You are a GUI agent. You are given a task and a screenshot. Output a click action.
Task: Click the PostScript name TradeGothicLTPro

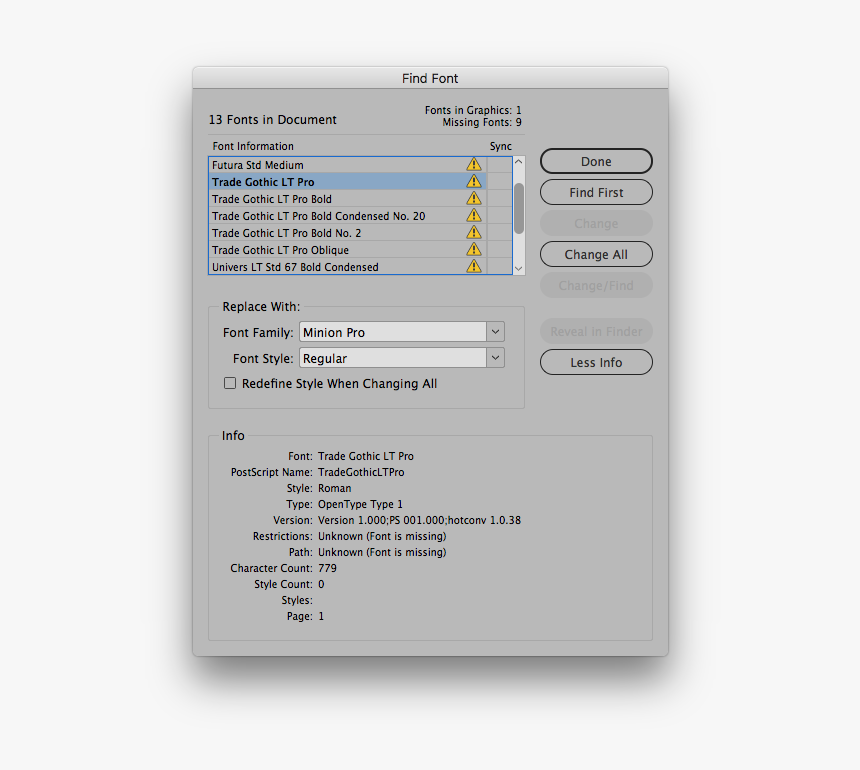coord(361,472)
